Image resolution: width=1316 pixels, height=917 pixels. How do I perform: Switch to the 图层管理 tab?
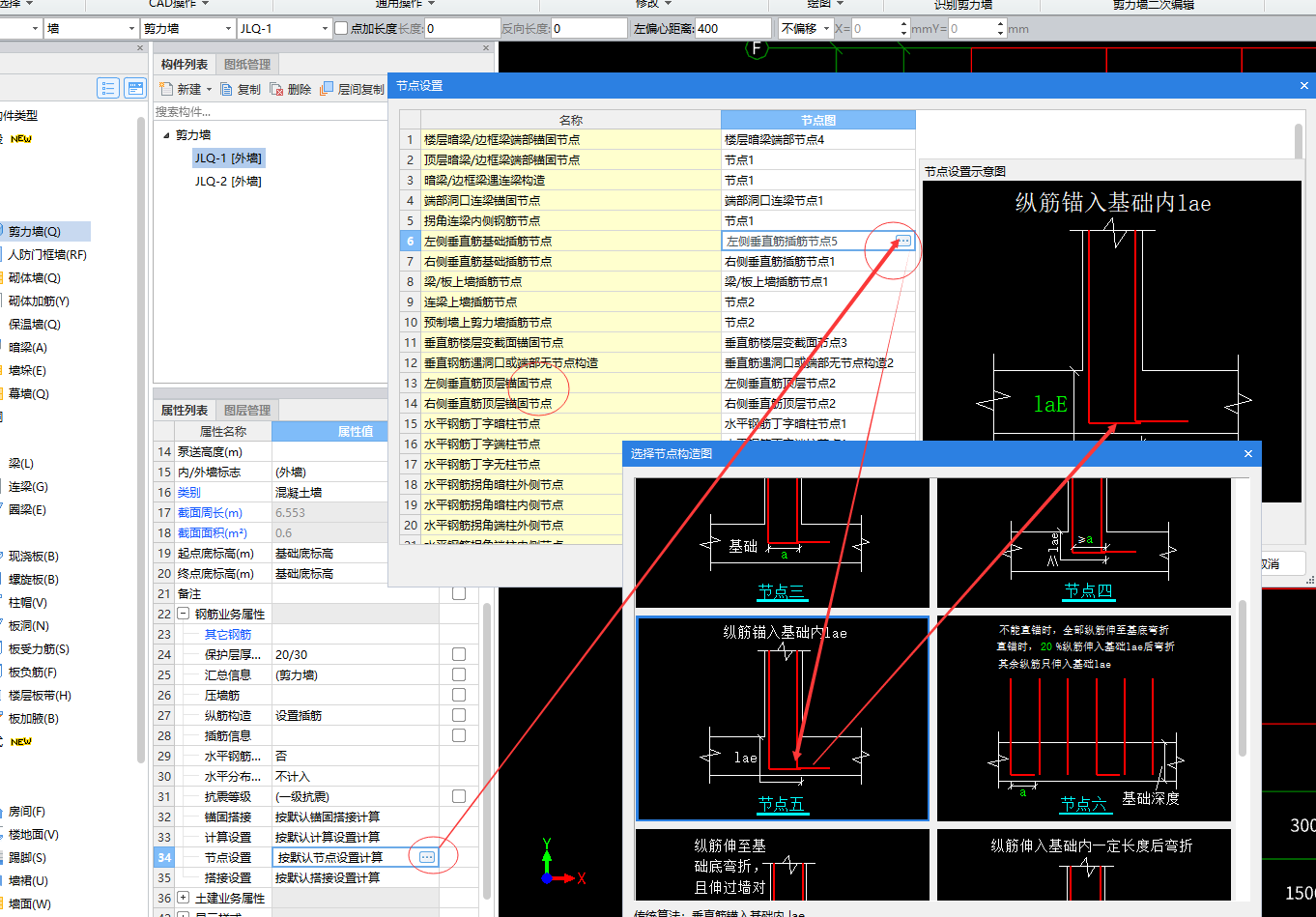[x=247, y=410]
